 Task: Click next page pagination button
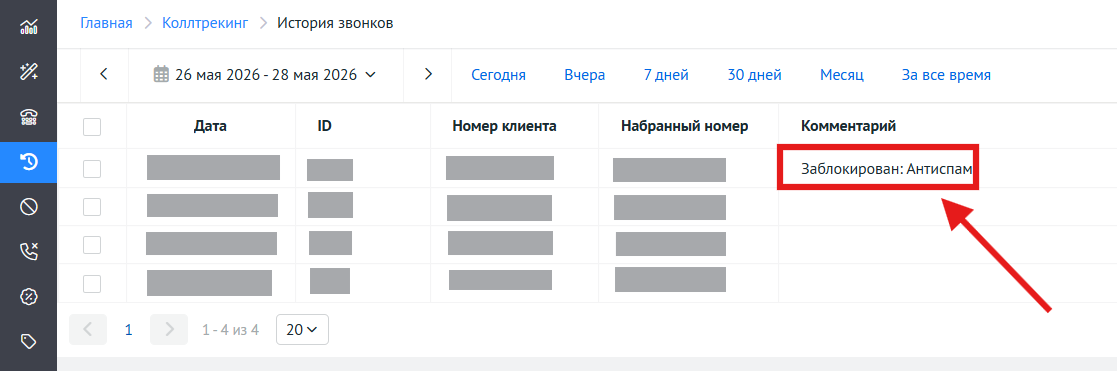pos(170,329)
